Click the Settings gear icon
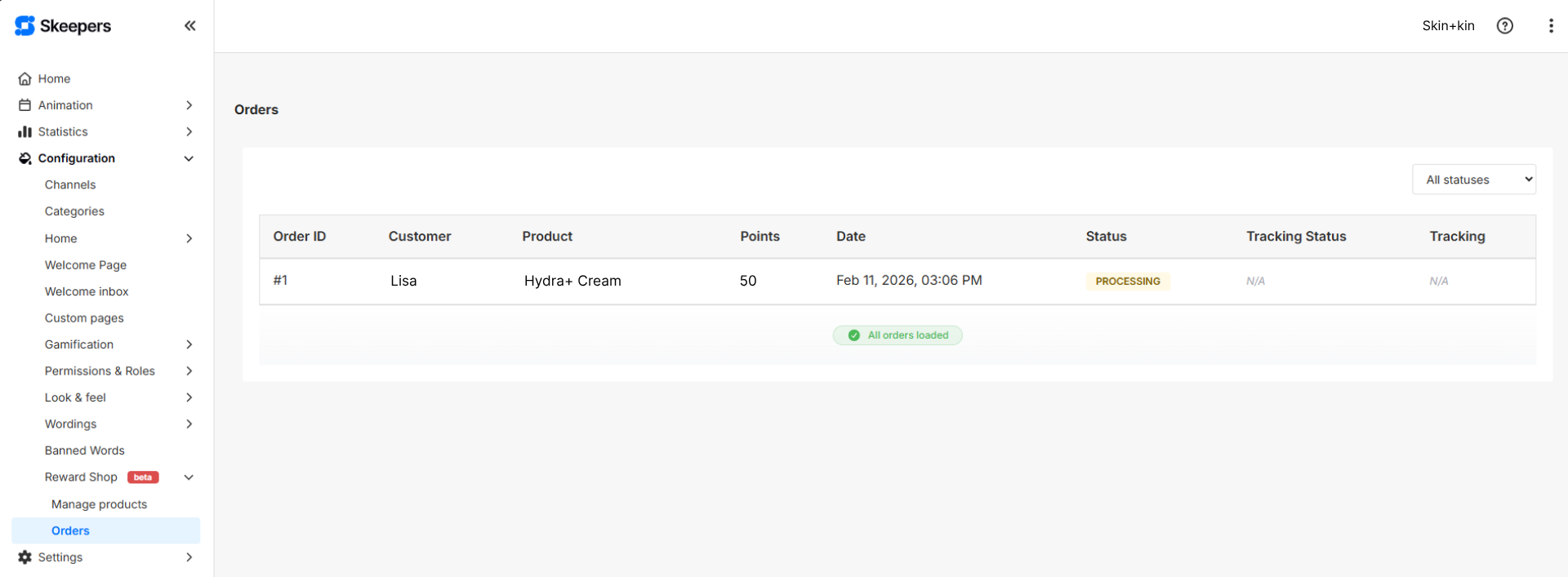Image resolution: width=1568 pixels, height=577 pixels. [x=24, y=557]
